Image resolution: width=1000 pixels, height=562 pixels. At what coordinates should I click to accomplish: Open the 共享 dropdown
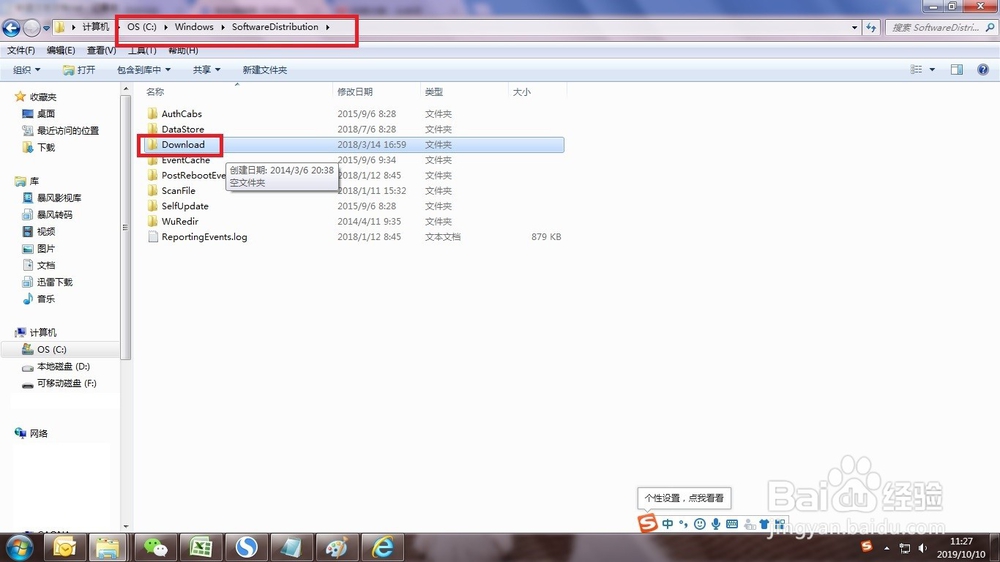point(206,70)
